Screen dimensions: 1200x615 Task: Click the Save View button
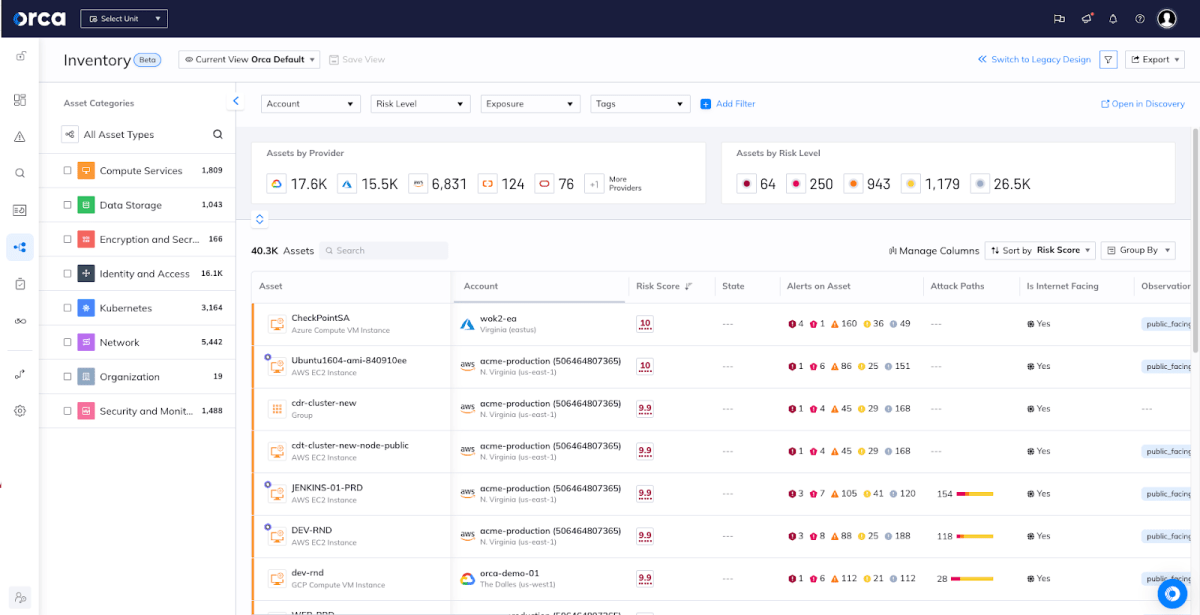click(357, 60)
